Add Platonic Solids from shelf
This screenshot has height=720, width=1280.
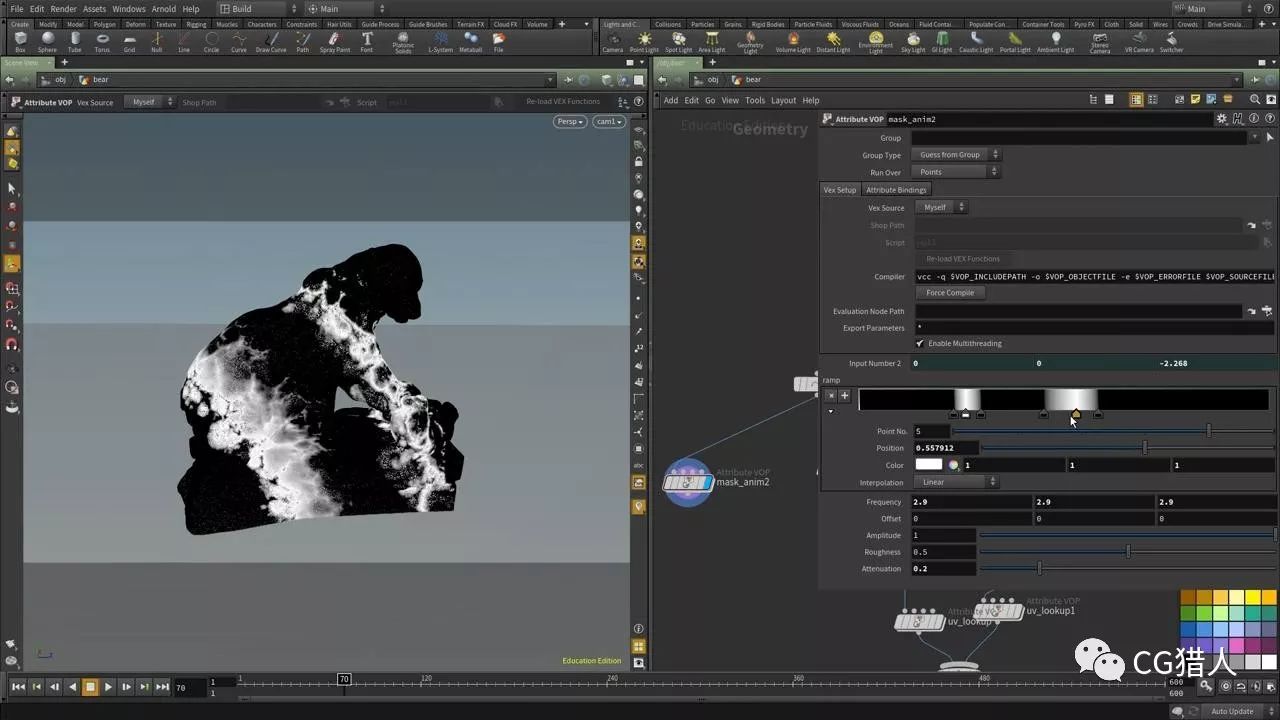403,43
